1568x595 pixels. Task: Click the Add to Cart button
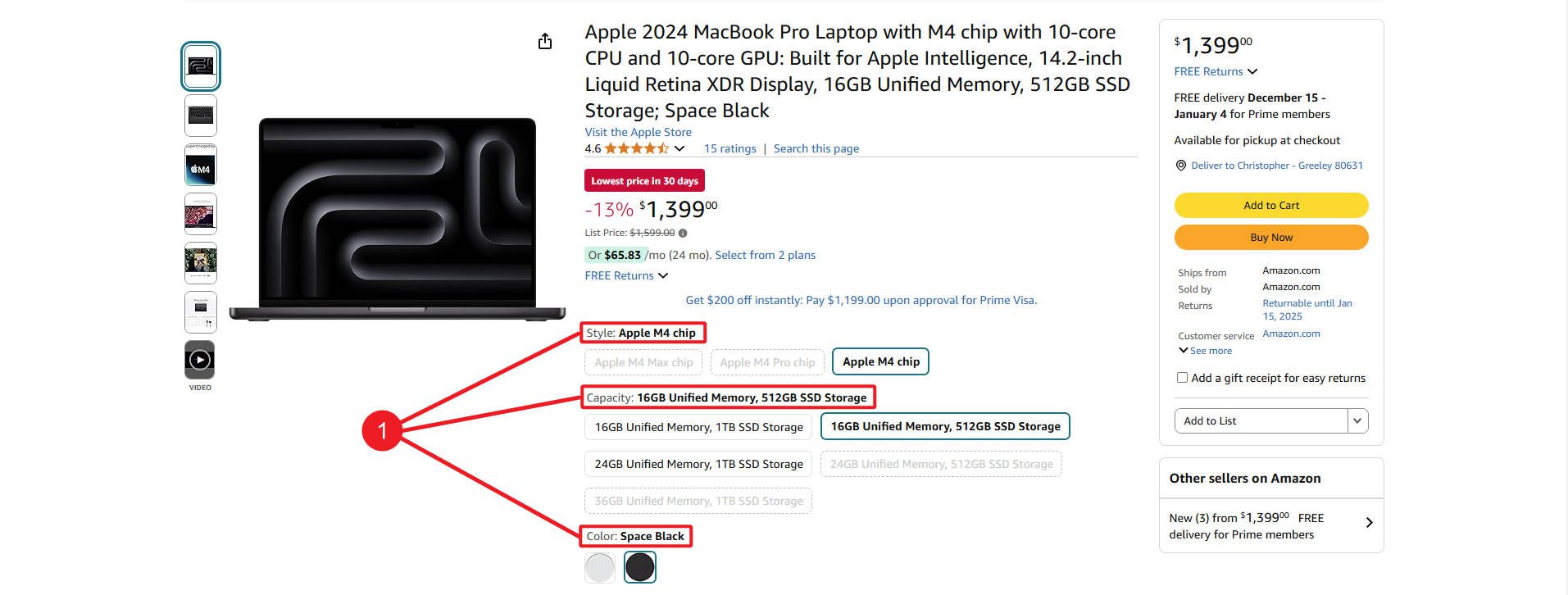click(1270, 205)
